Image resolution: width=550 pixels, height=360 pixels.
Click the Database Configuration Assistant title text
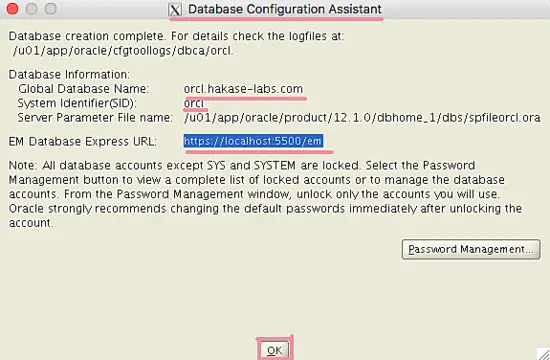click(x=285, y=9)
